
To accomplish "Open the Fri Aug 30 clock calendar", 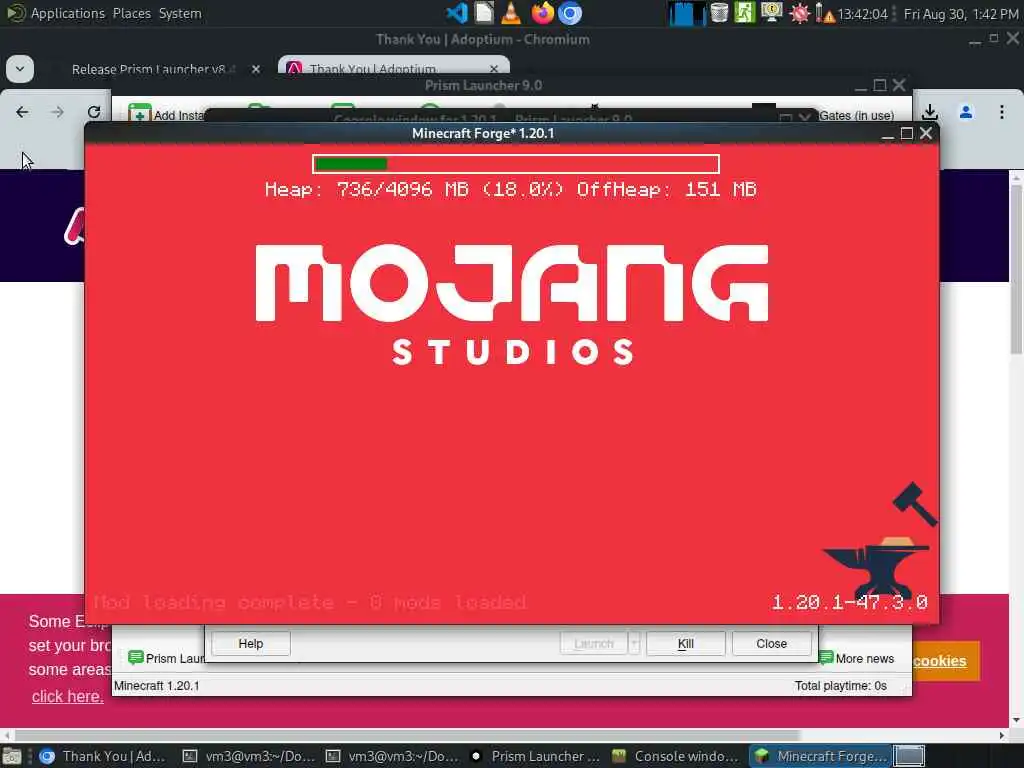I will [960, 14].
